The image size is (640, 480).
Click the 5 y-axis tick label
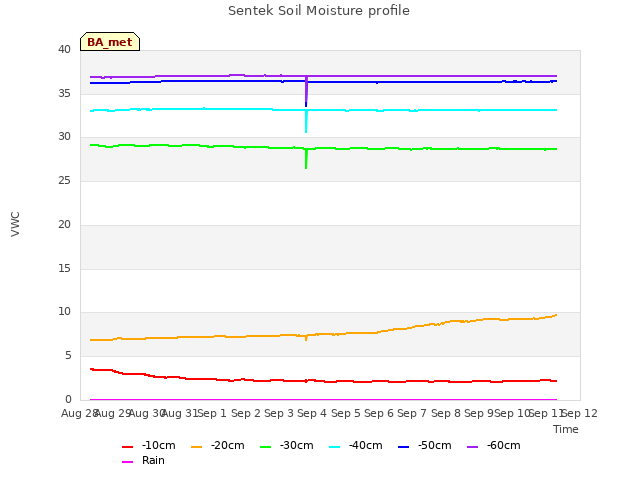[x=68, y=356]
